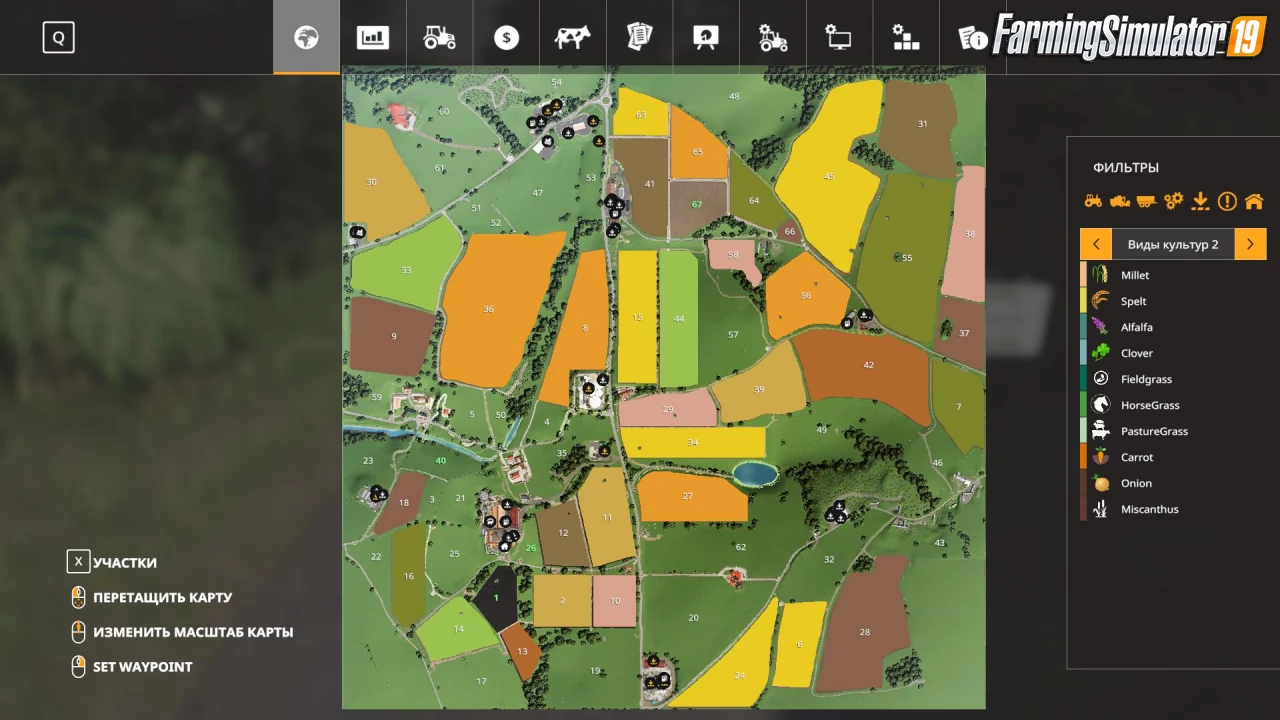Toggle the house buildings filter
Image resolution: width=1280 pixels, height=720 pixels.
point(1254,201)
